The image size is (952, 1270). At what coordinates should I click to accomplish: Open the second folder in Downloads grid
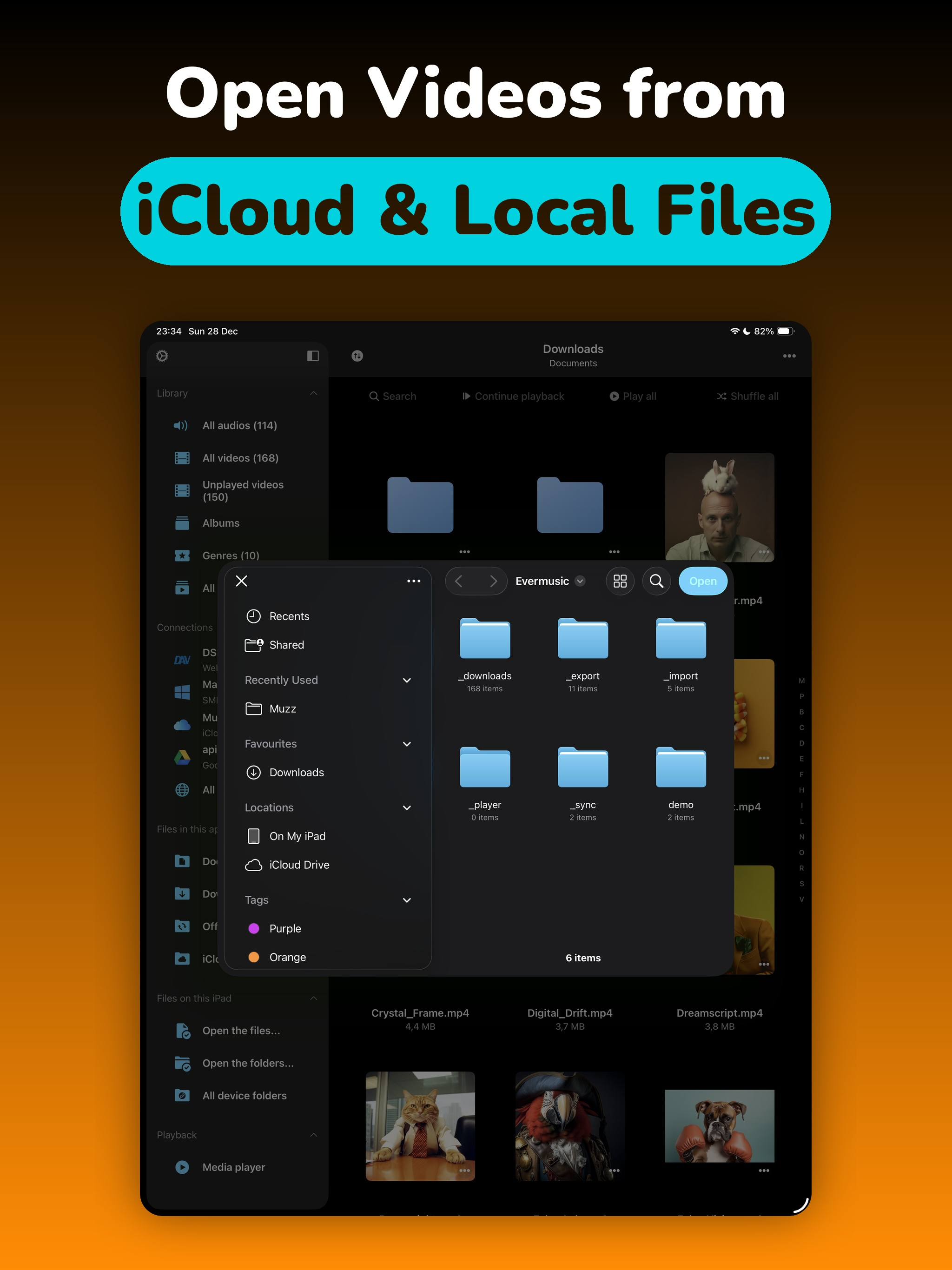[570, 505]
